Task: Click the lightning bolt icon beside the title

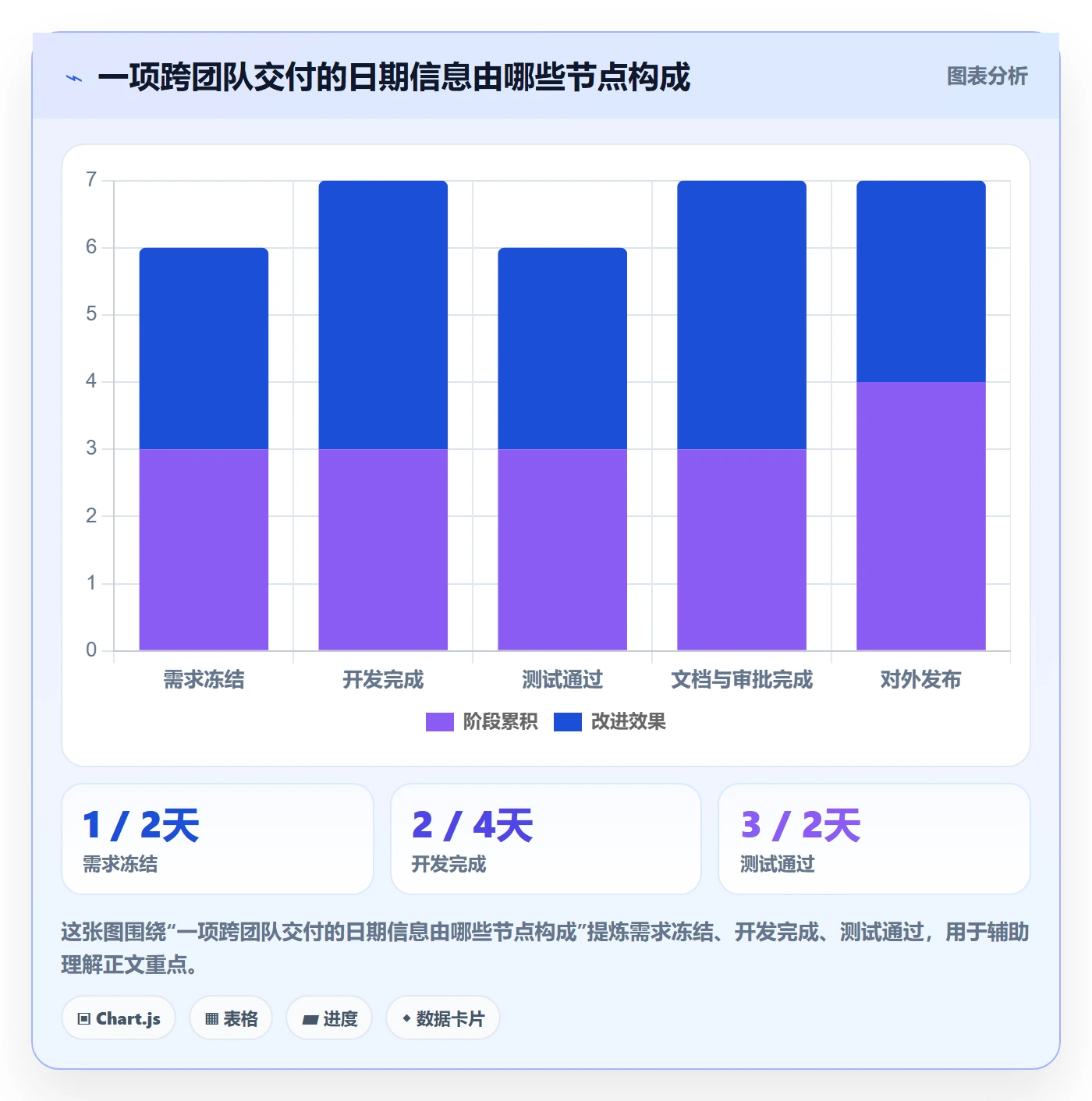Action: tap(74, 78)
